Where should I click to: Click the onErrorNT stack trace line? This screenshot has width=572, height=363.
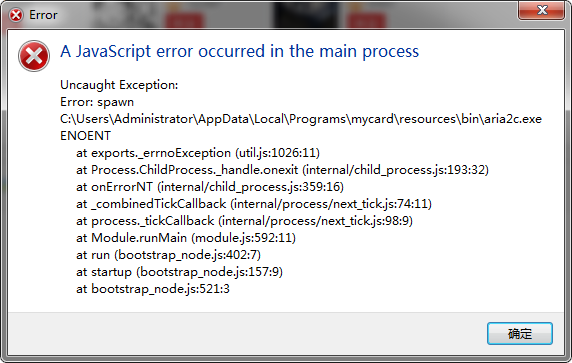pos(210,187)
